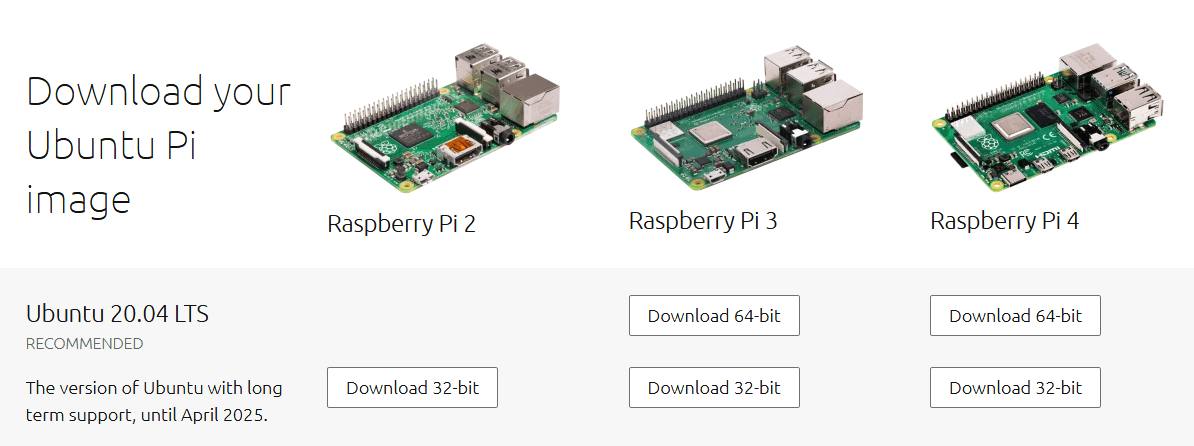Viewport: 1194px width, 446px height.
Task: Select the Raspberry Pi 4 label
Action: pos(1004,221)
